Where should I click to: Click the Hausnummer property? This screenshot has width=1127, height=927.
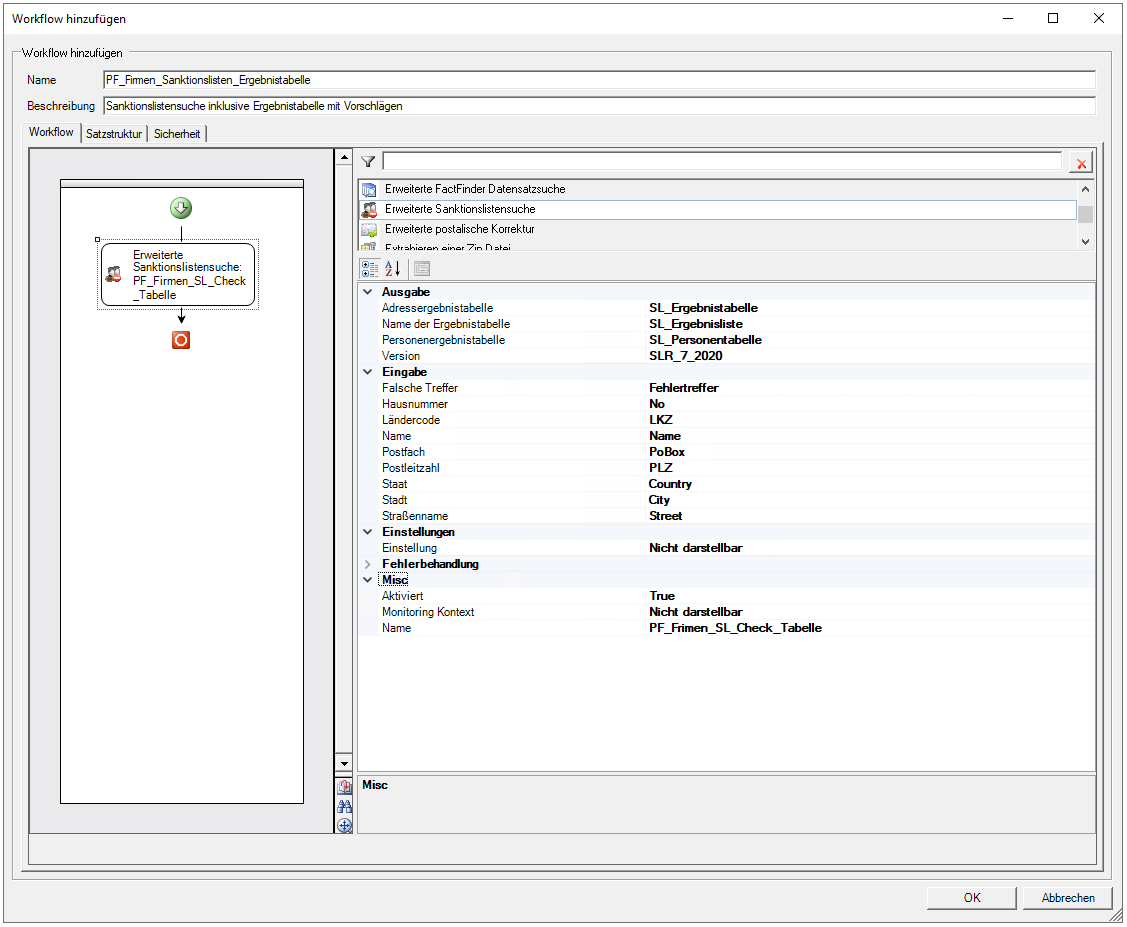tap(415, 404)
